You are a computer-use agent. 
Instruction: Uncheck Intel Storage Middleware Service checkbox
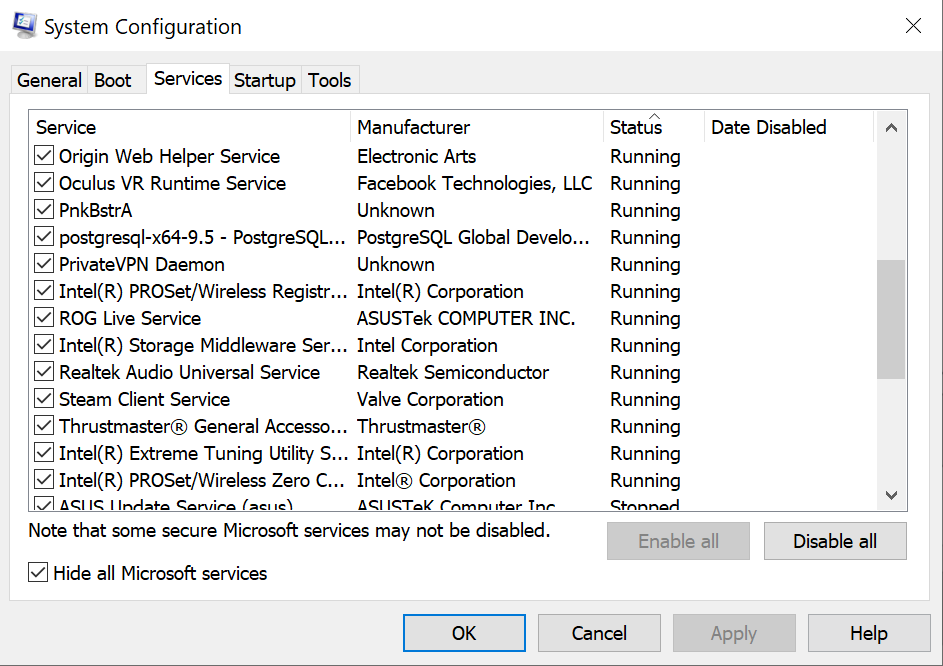44,345
